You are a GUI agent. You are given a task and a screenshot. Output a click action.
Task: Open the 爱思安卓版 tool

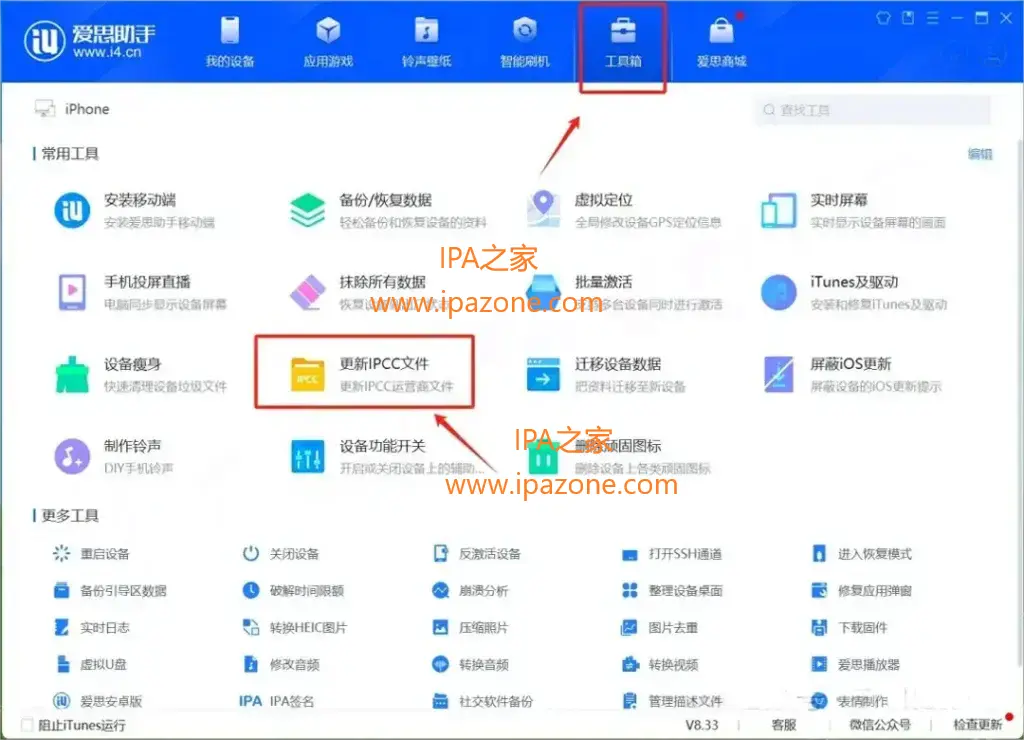(x=97, y=701)
